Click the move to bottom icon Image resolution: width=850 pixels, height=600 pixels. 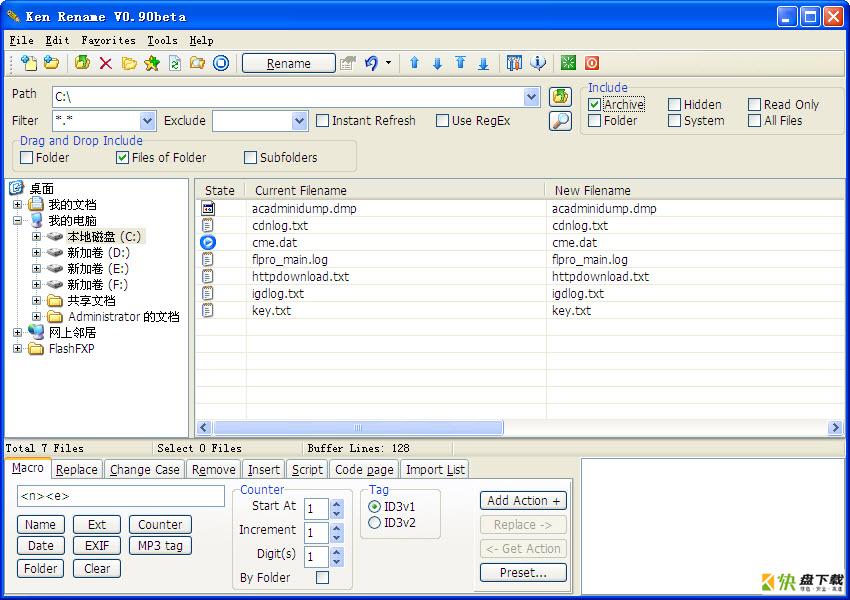pyautogui.click(x=484, y=64)
